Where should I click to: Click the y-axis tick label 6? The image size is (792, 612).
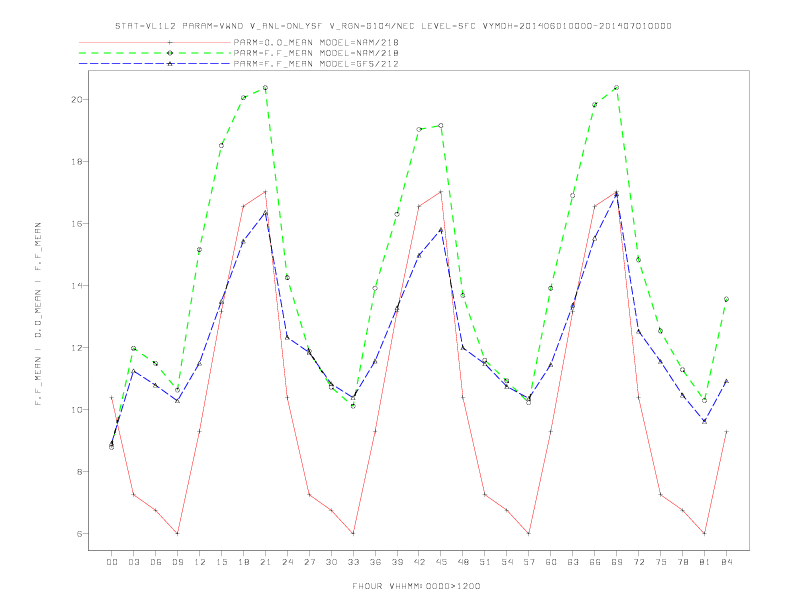tap(80, 534)
